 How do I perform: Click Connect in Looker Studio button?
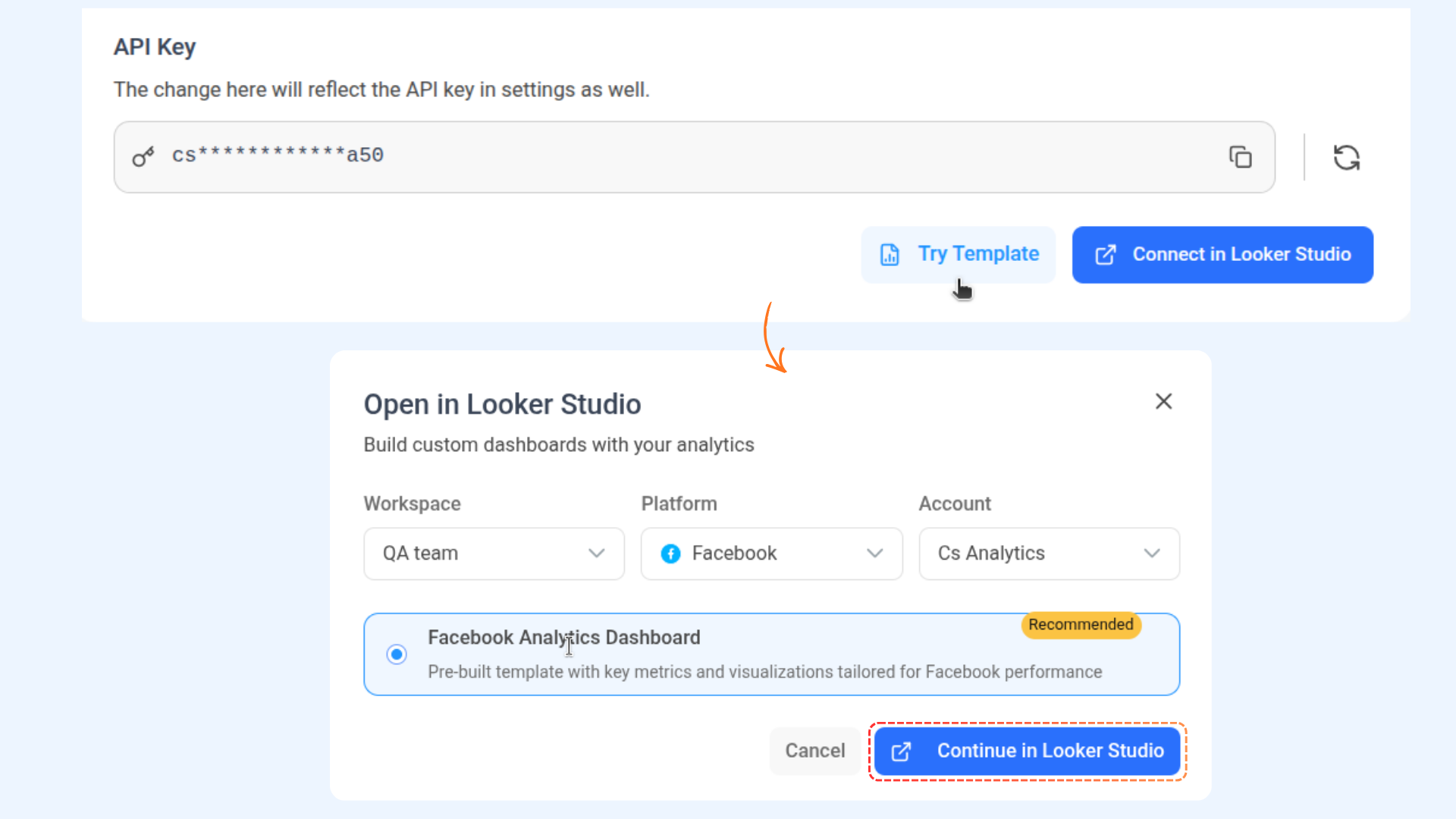pyautogui.click(x=1222, y=254)
